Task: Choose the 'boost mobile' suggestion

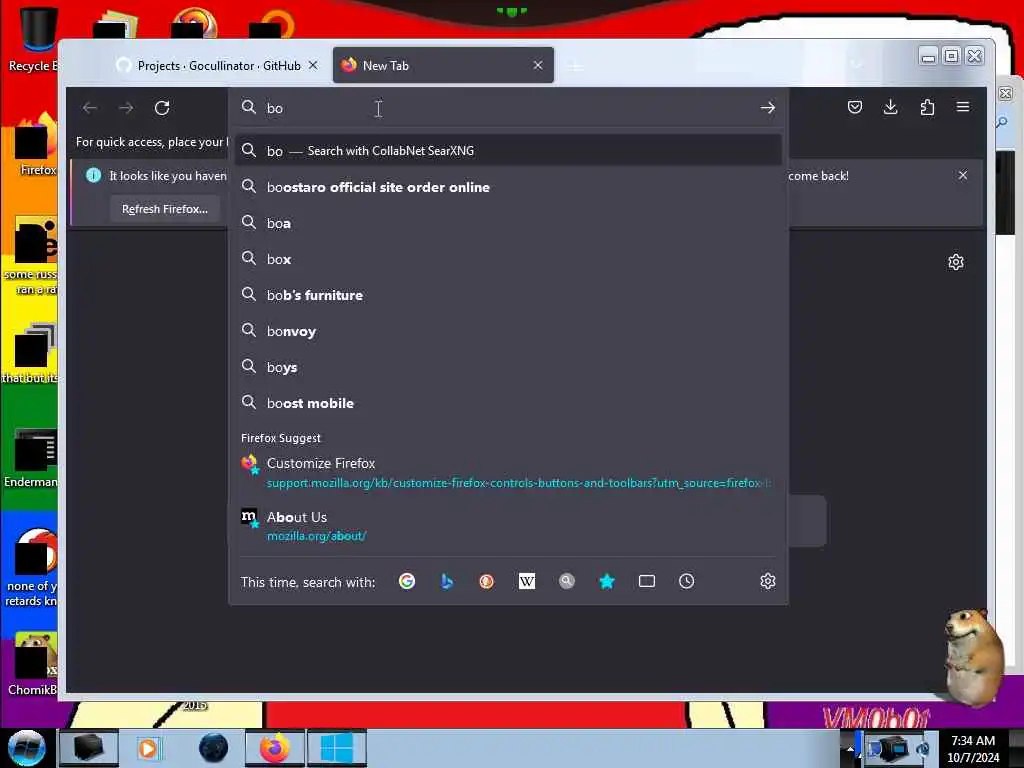Action: point(508,403)
